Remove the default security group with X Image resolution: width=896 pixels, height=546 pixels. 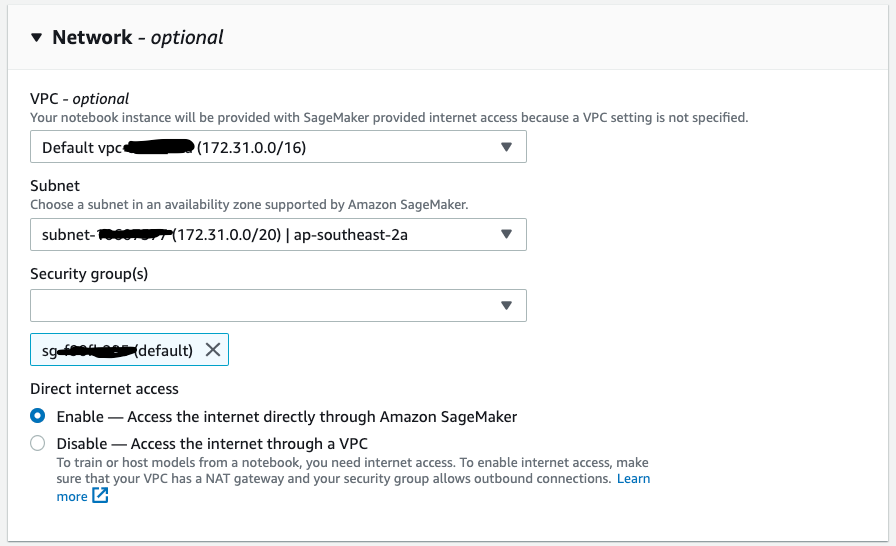212,350
